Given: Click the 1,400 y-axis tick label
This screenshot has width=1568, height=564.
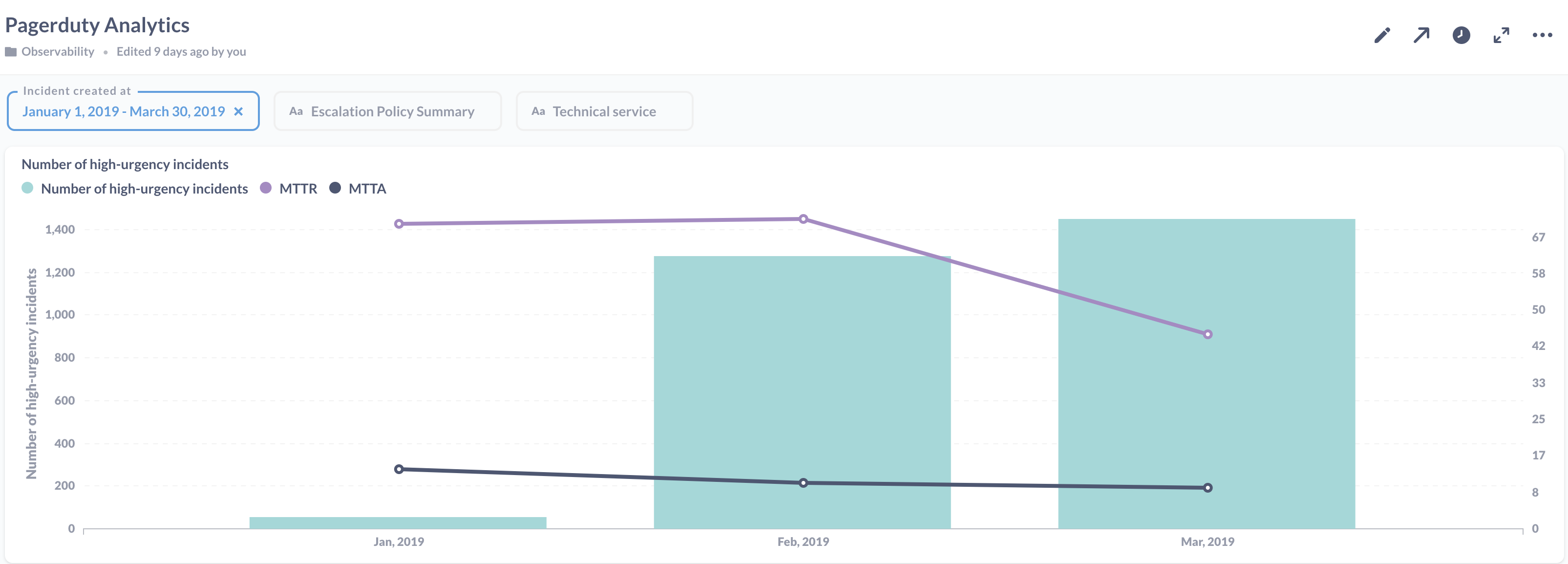Looking at the screenshot, I should tap(60, 230).
